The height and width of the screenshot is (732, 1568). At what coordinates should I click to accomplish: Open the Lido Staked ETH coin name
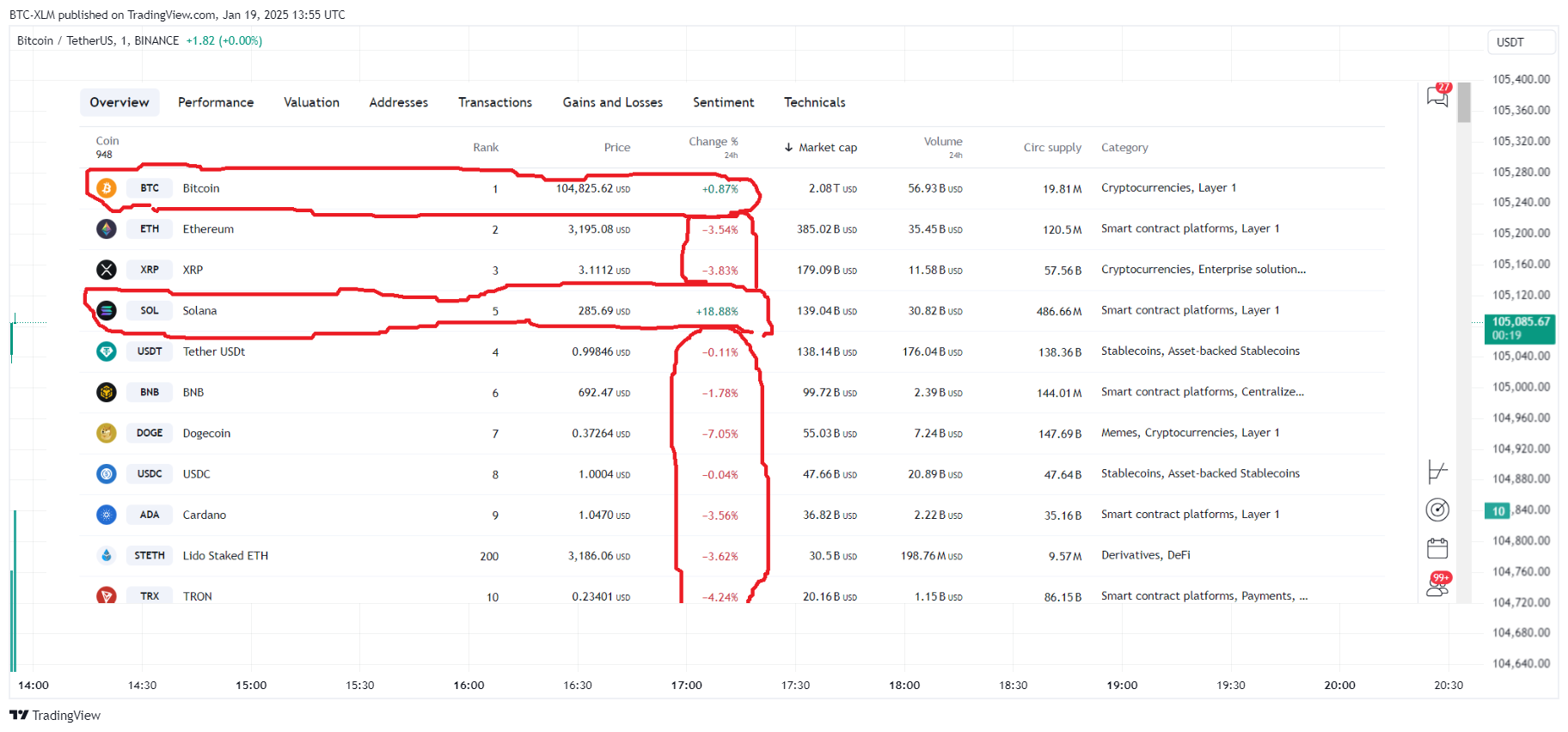tap(225, 556)
